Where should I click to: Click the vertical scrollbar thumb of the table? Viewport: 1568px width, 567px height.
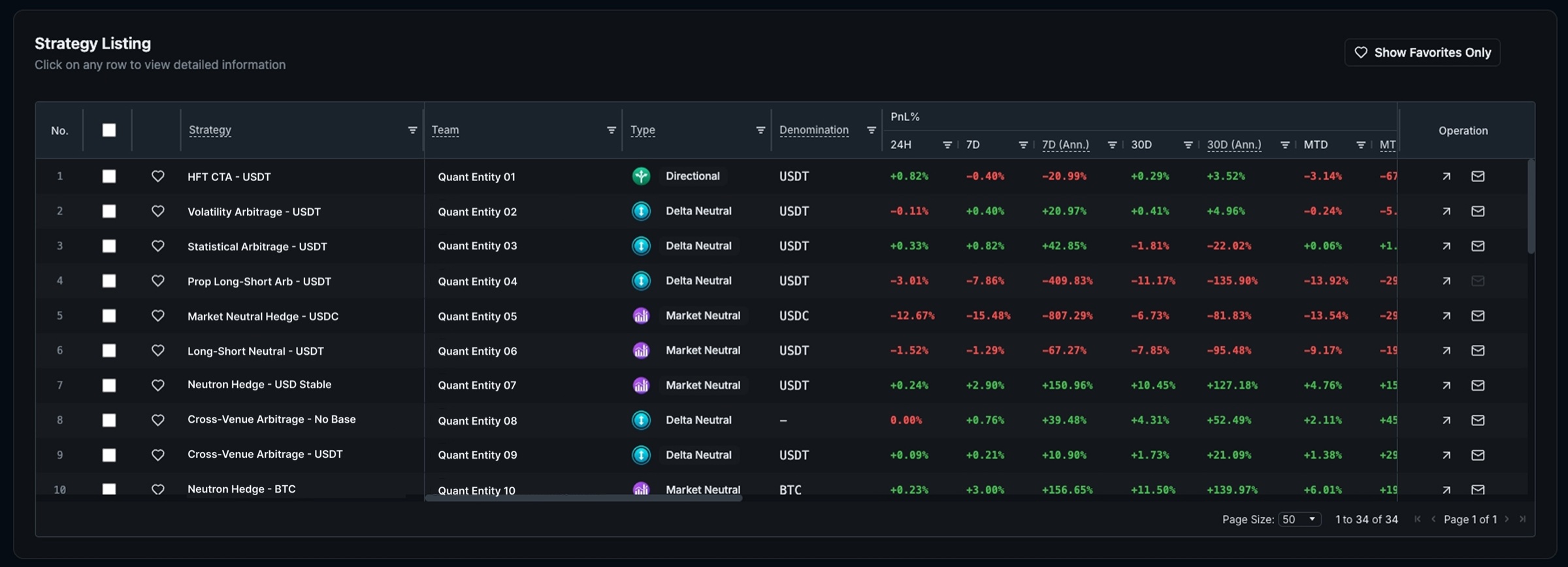1531,206
